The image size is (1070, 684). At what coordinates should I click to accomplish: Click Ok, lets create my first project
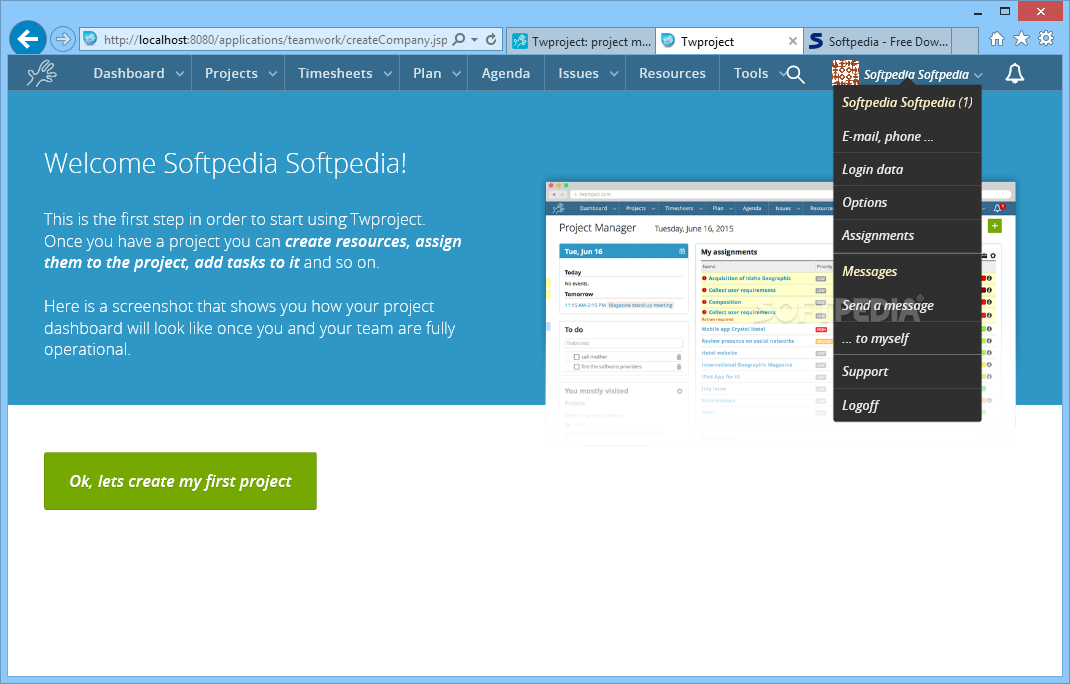click(x=180, y=481)
